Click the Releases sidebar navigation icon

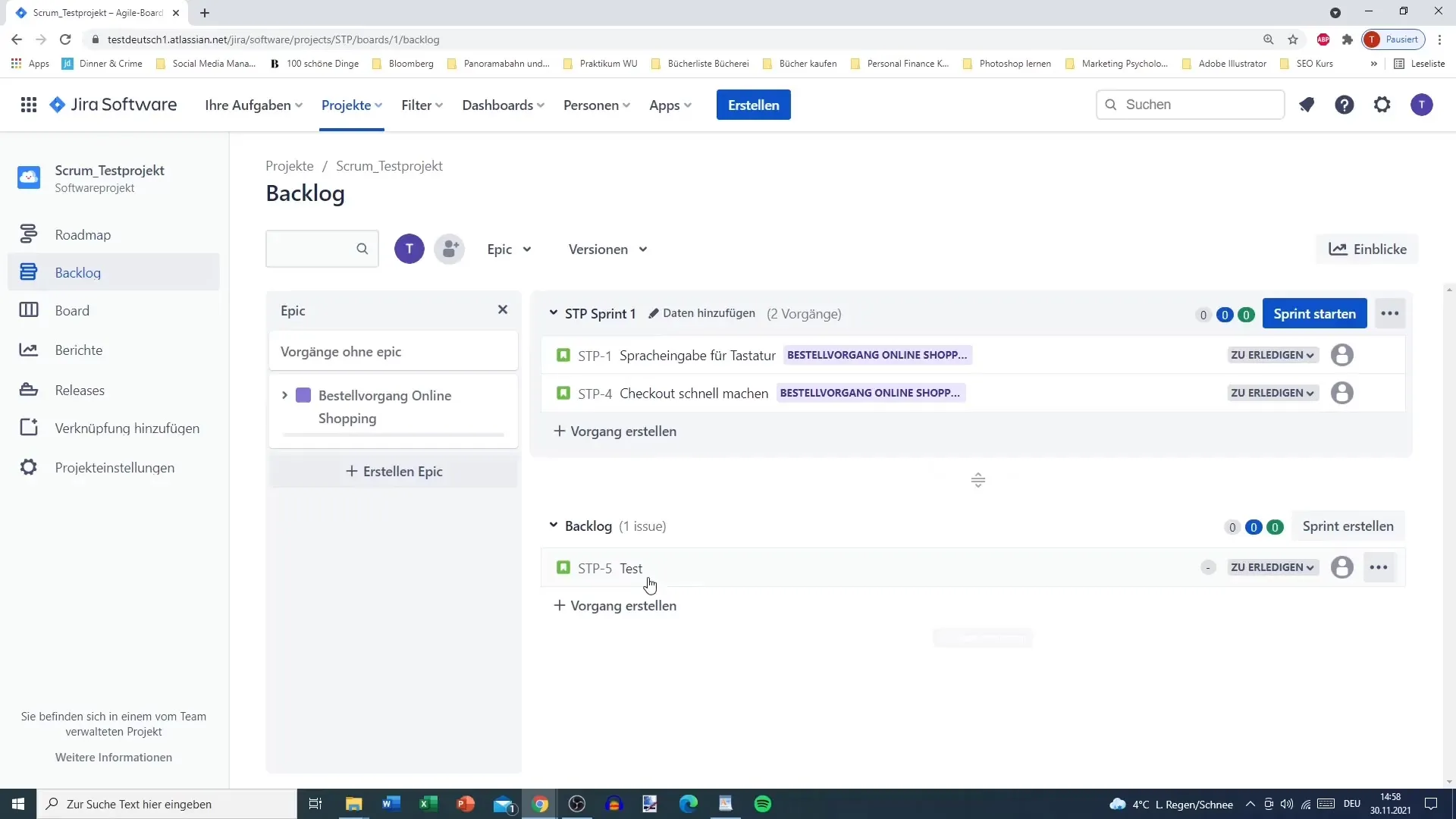pyautogui.click(x=28, y=389)
